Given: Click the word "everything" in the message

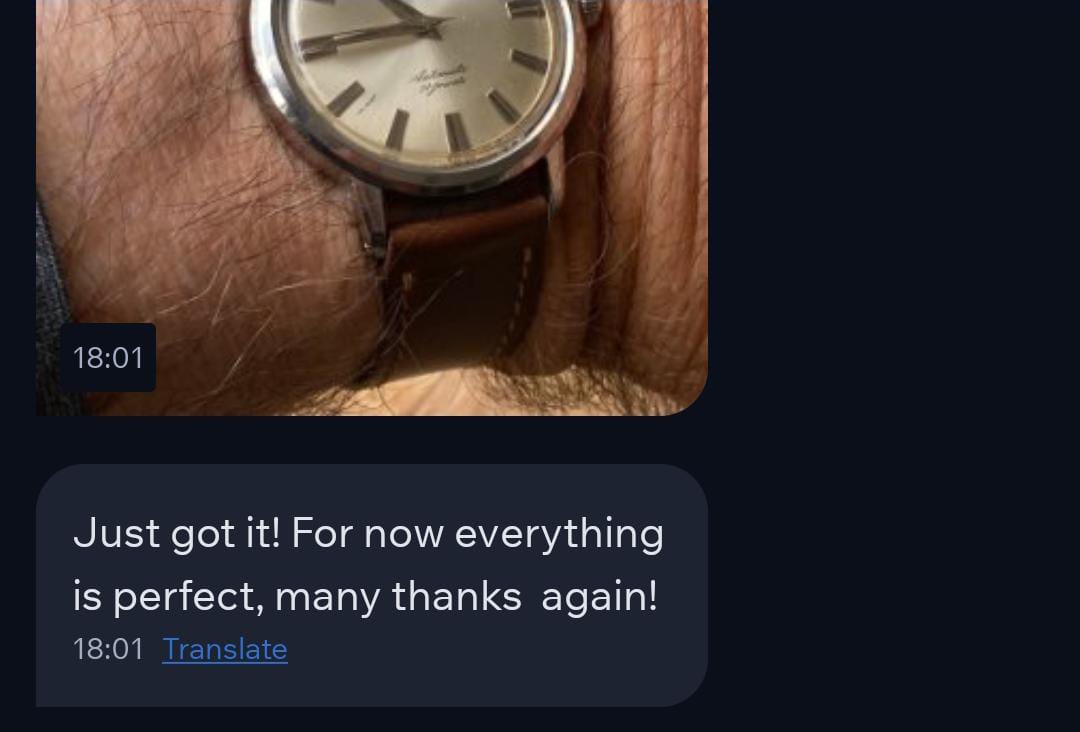Looking at the screenshot, I should click(559, 535).
